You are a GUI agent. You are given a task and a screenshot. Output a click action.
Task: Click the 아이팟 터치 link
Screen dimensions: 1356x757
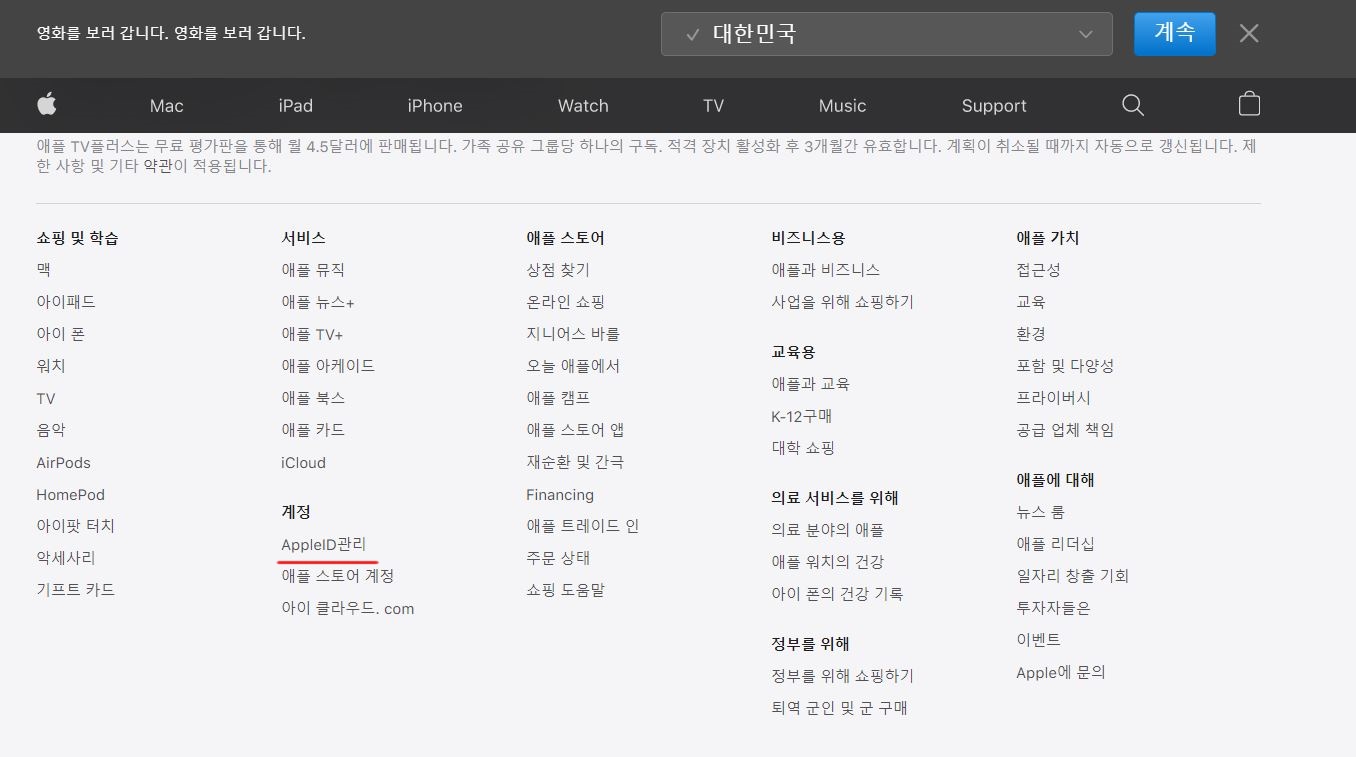[x=76, y=526]
